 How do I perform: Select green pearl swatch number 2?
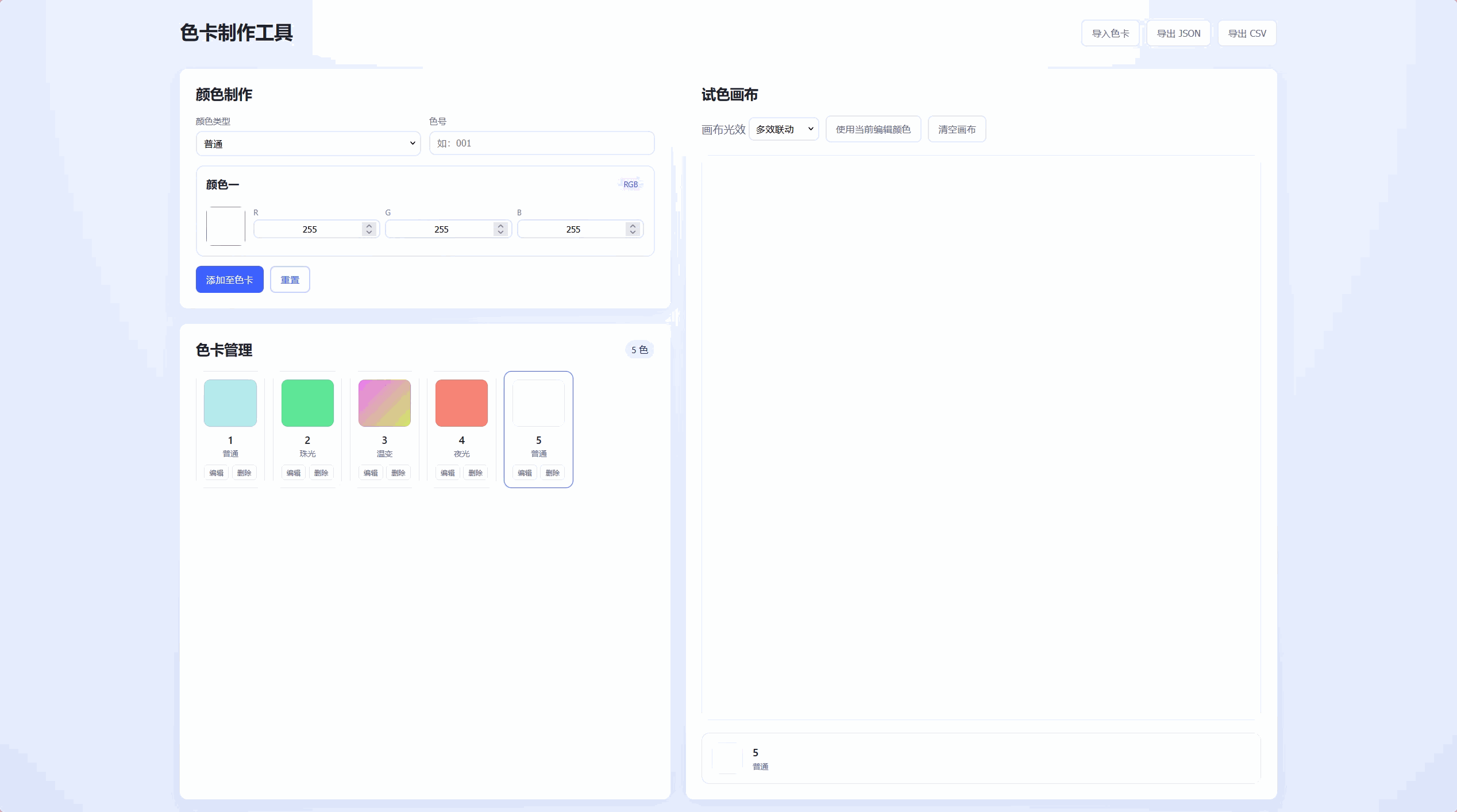pyautogui.click(x=307, y=403)
